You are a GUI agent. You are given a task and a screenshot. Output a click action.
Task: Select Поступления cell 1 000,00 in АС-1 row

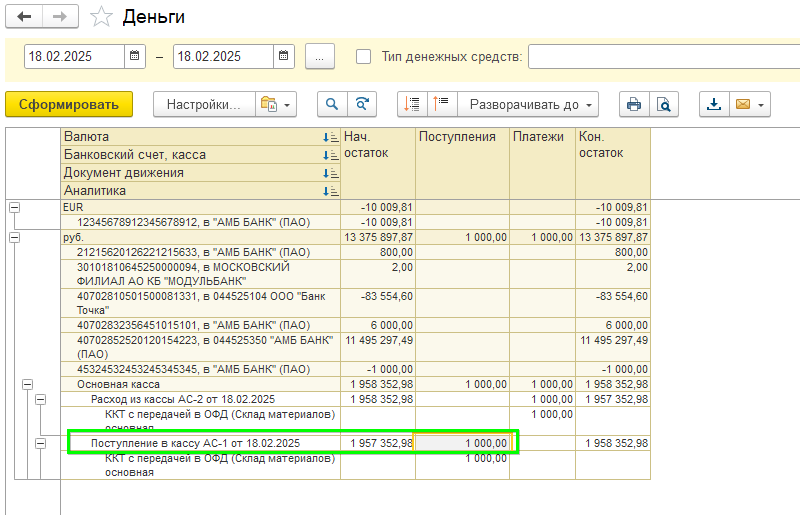click(463, 443)
